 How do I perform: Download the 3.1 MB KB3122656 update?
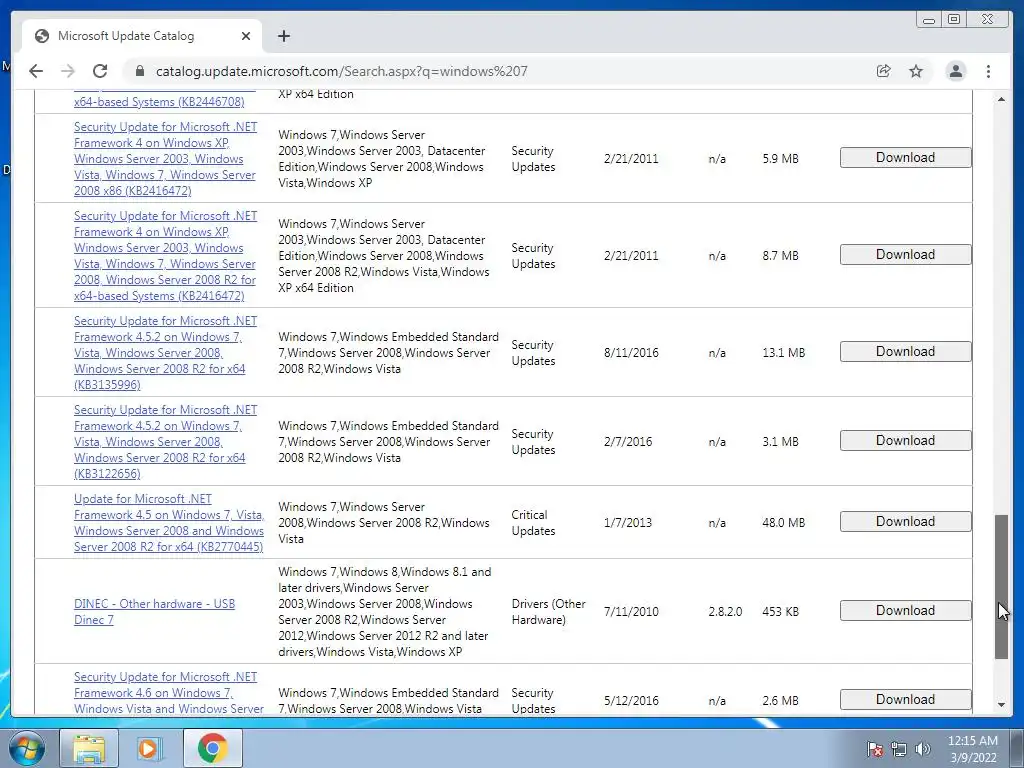click(905, 440)
